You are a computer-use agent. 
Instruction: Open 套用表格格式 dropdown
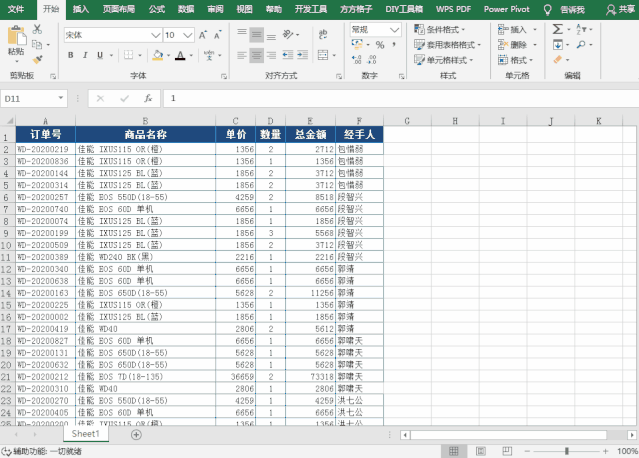pos(447,44)
